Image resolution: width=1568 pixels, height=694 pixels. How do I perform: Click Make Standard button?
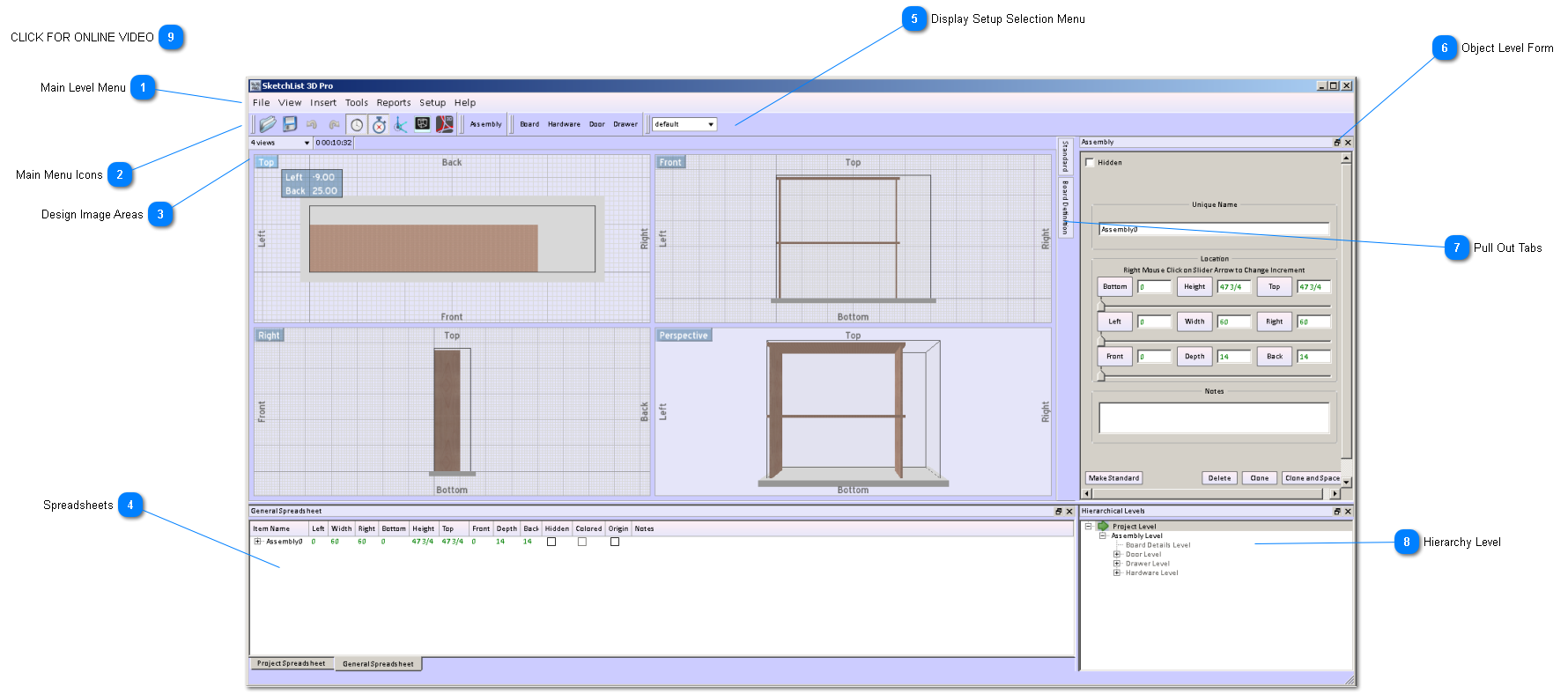click(x=1114, y=478)
